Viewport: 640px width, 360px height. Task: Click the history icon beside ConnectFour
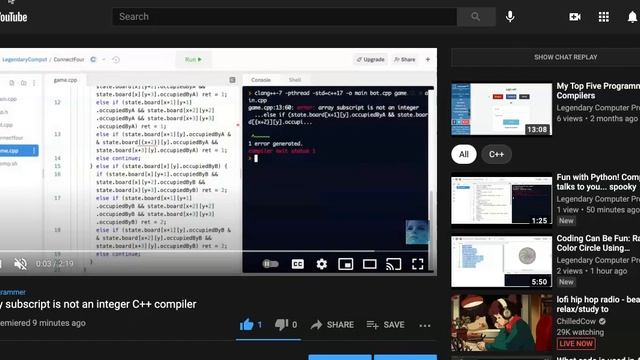pyautogui.click(x=116, y=60)
